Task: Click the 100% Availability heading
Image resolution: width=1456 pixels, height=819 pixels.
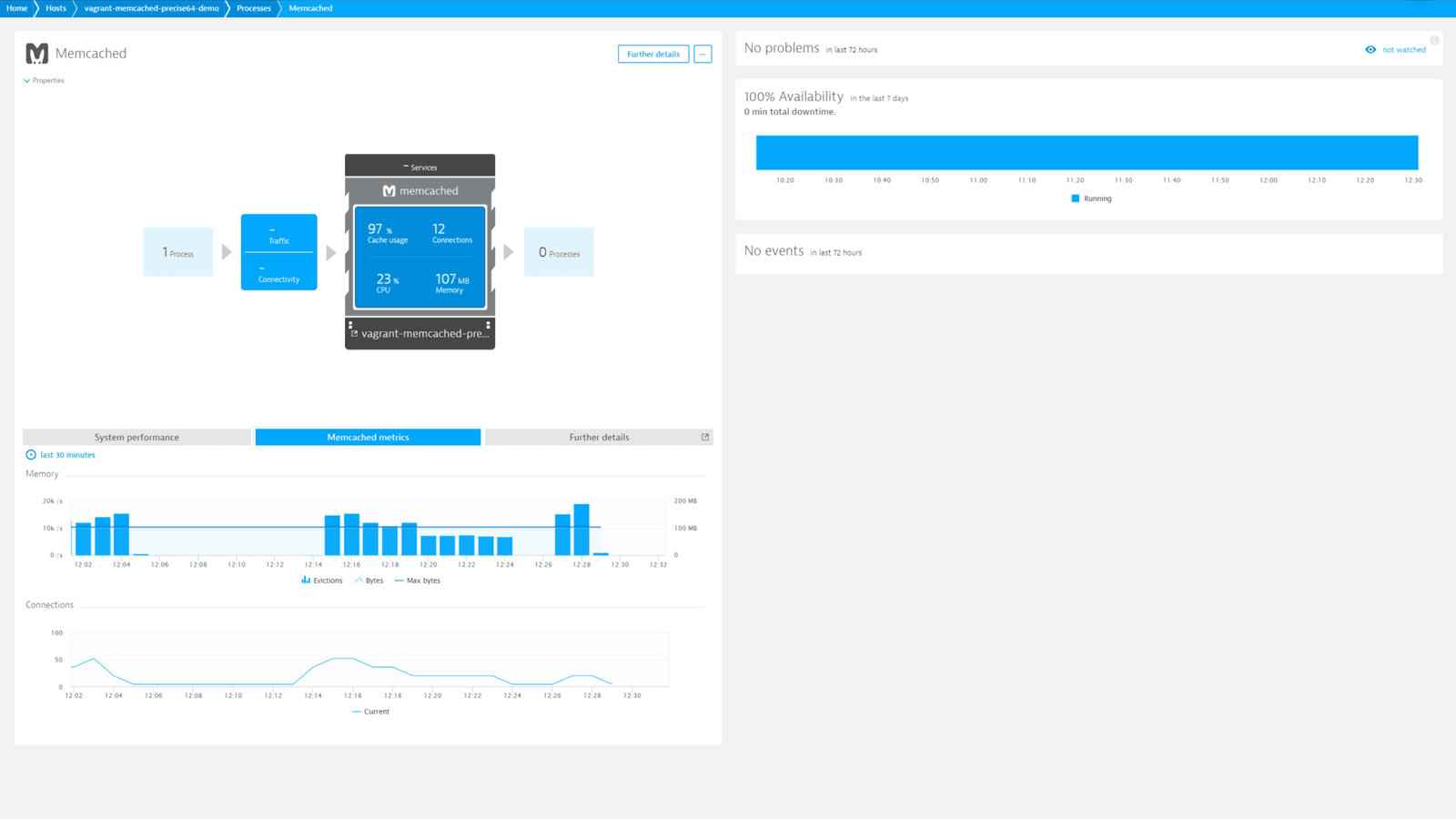Action: 794,96
